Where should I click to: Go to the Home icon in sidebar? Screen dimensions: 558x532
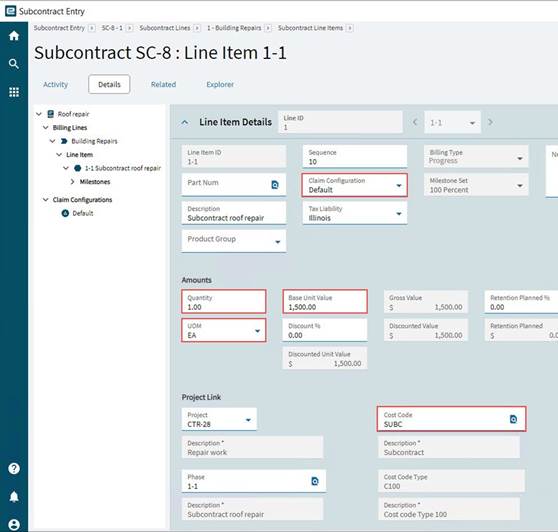[x=14, y=36]
